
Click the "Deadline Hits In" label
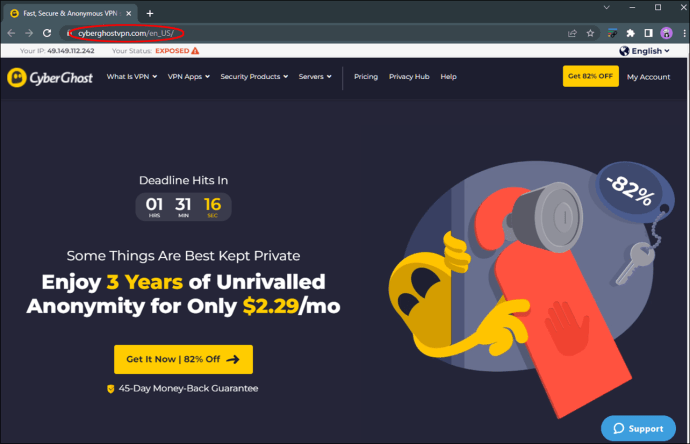(x=184, y=180)
